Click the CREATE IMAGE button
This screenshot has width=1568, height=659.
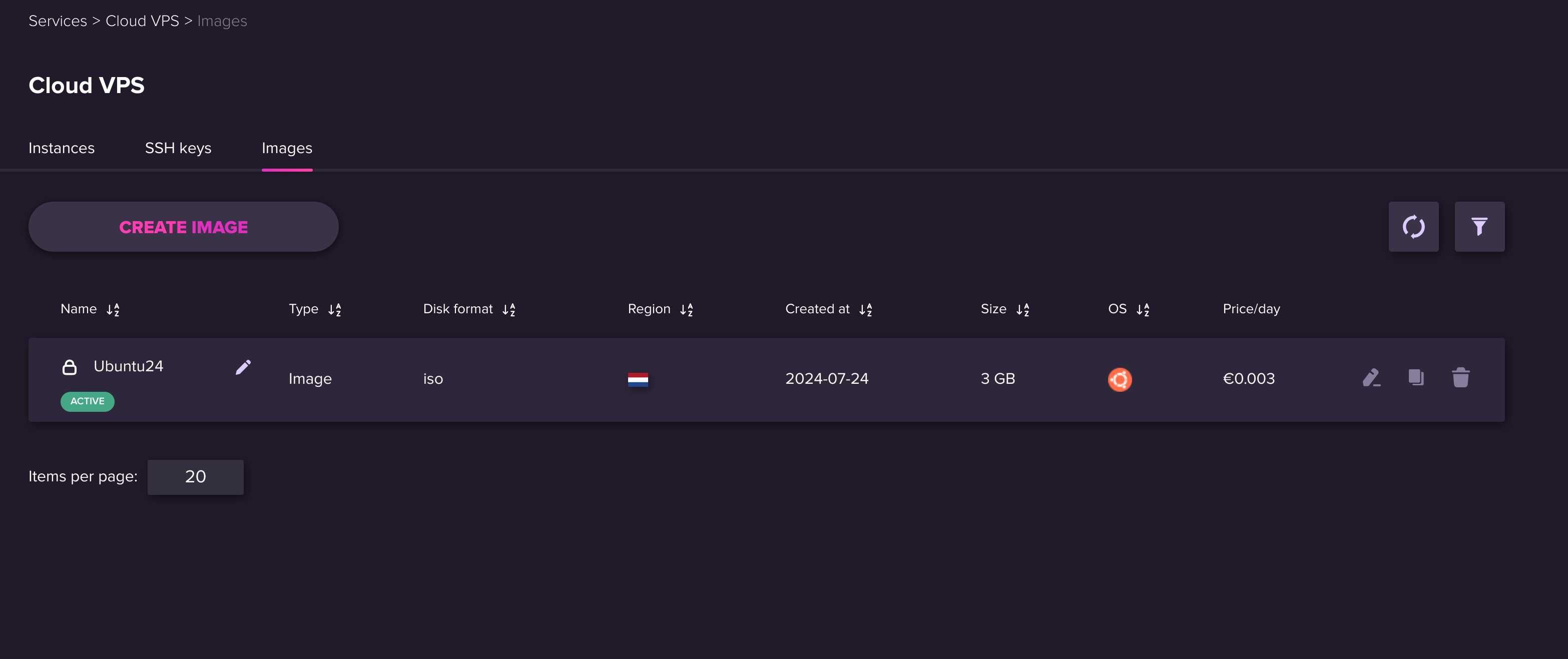point(183,226)
